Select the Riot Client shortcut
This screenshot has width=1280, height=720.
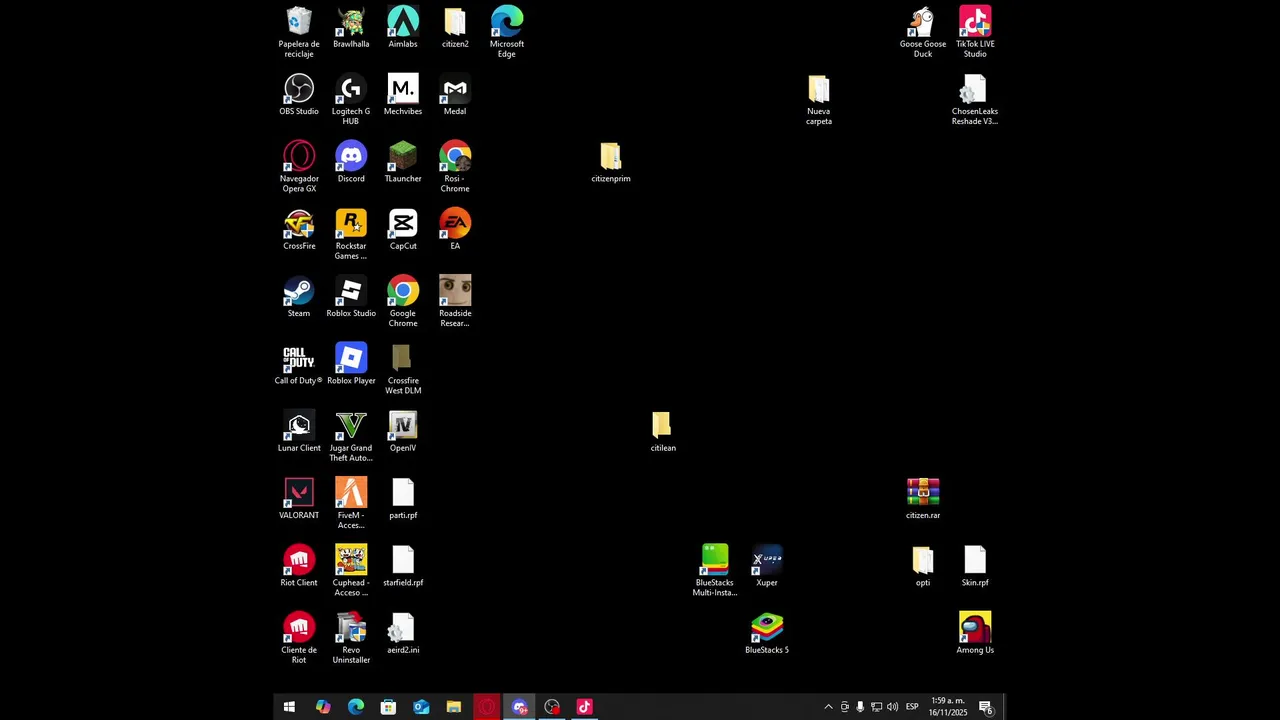(x=299, y=565)
